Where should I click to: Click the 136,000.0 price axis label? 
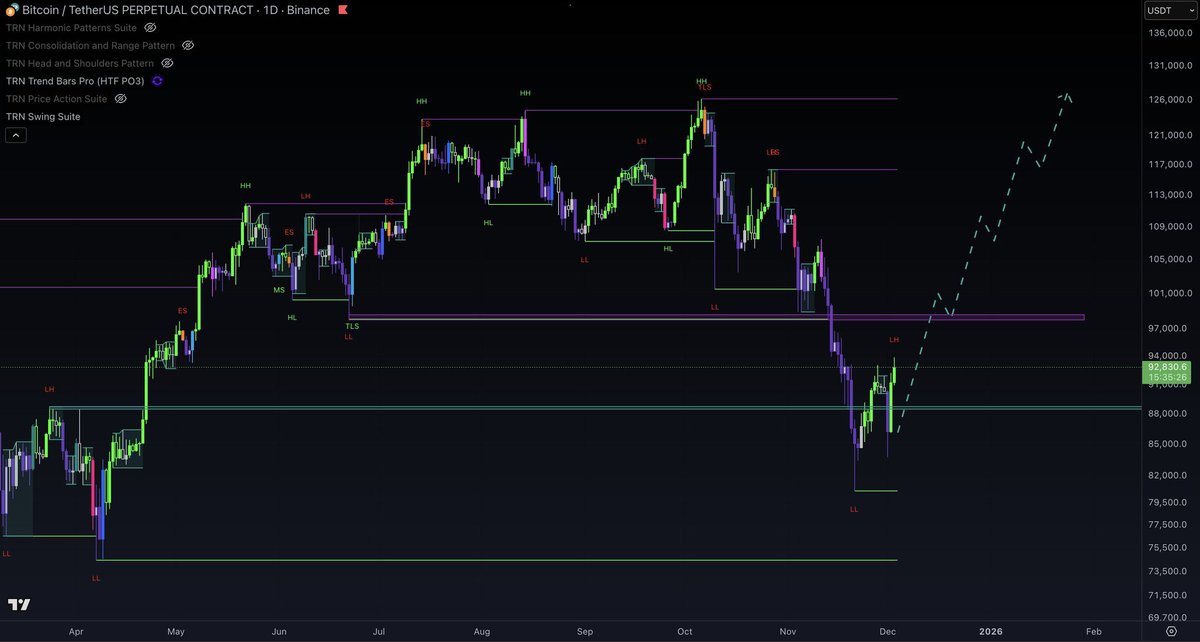pos(1170,33)
